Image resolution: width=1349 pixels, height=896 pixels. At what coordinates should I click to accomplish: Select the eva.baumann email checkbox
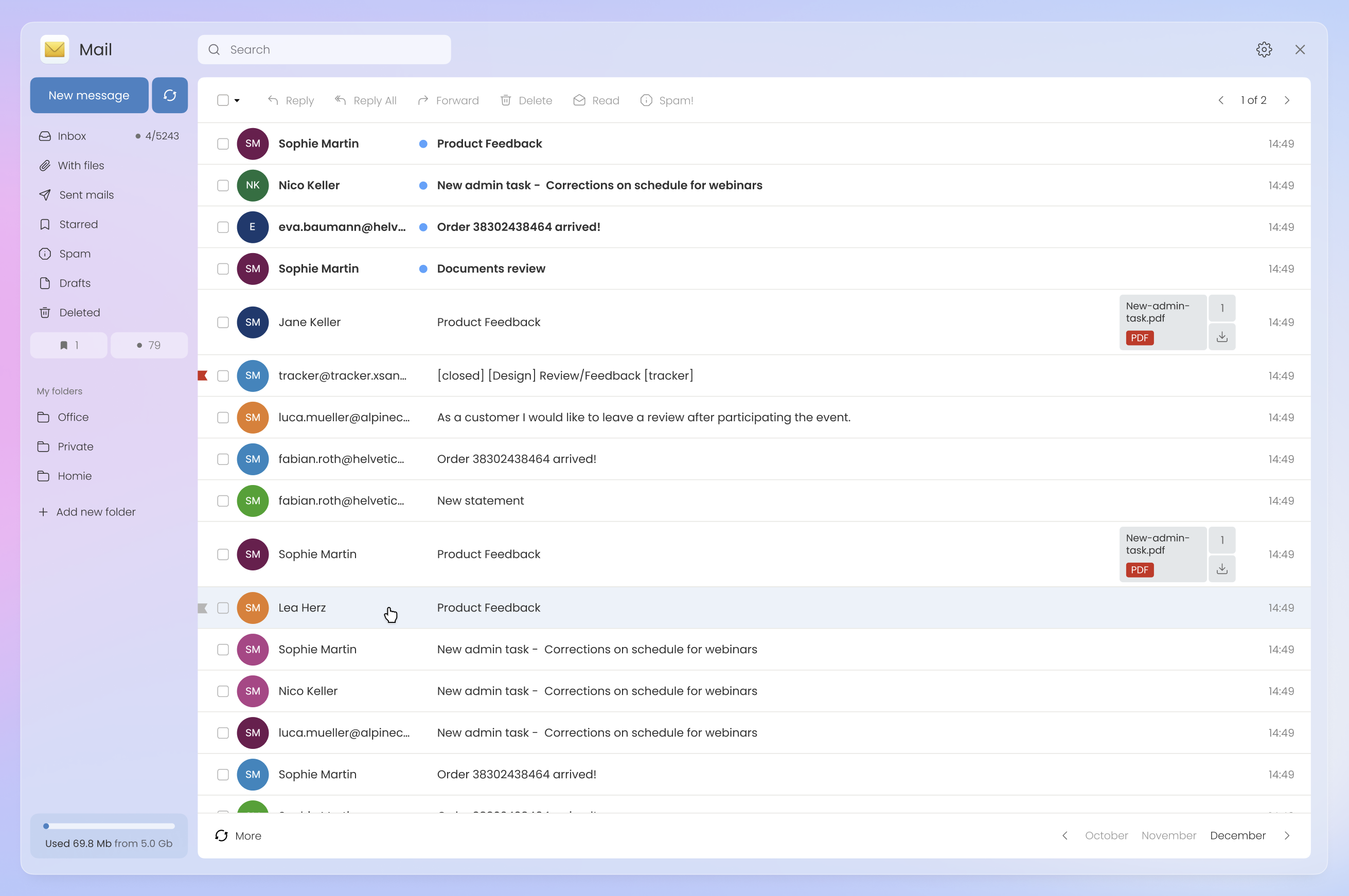(223, 227)
